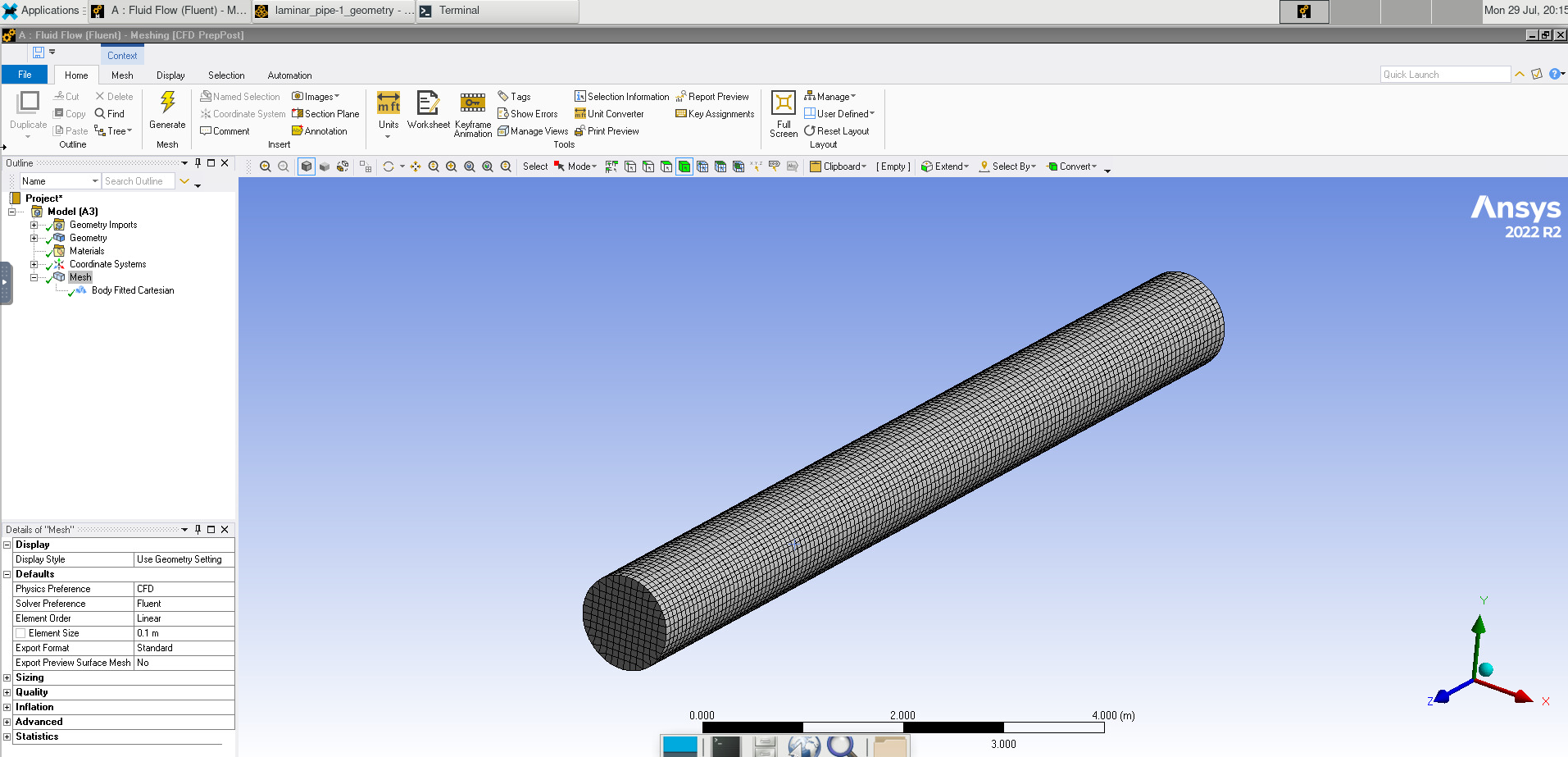Enable the Element Size checkbox

pyautogui.click(x=20, y=633)
